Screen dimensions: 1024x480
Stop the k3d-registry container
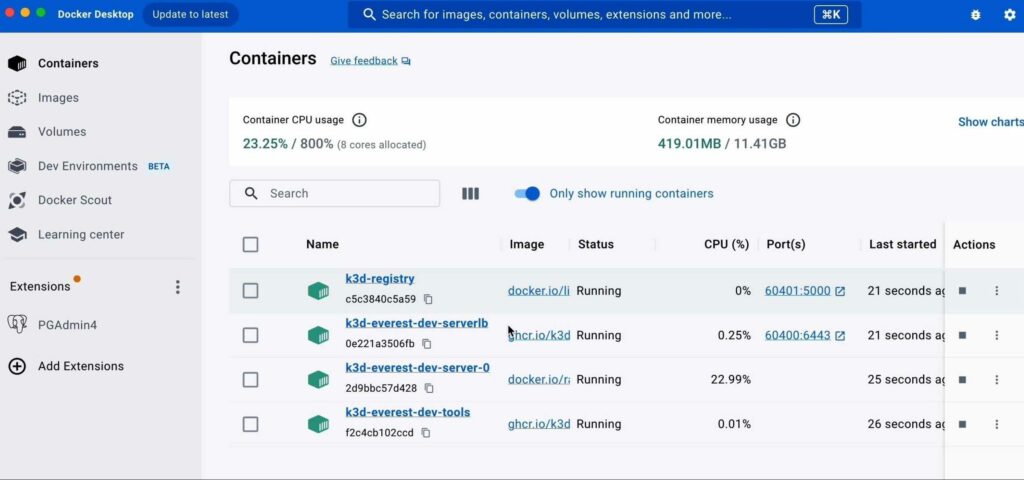pyautogui.click(x=962, y=291)
